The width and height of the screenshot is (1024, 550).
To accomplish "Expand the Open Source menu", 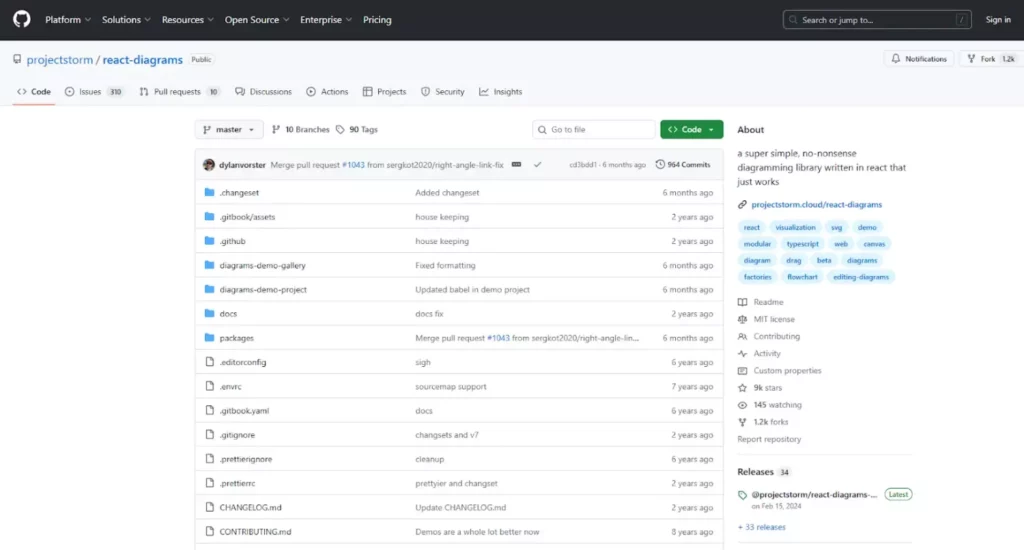I will click(x=257, y=20).
